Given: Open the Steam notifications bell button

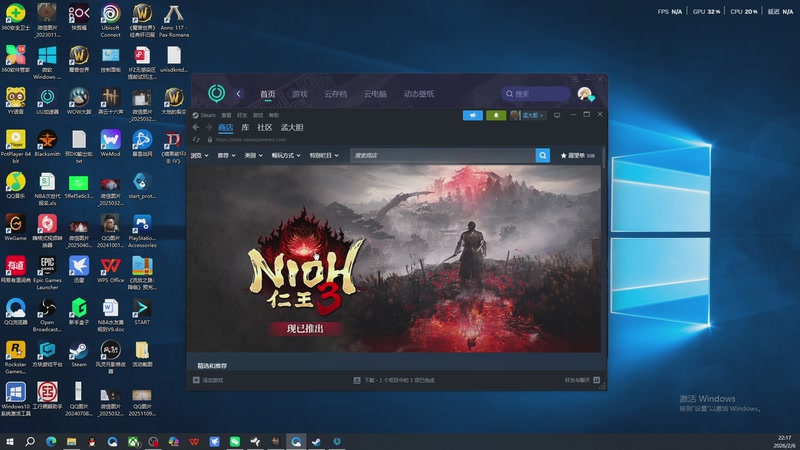Looking at the screenshot, I should click(496, 115).
